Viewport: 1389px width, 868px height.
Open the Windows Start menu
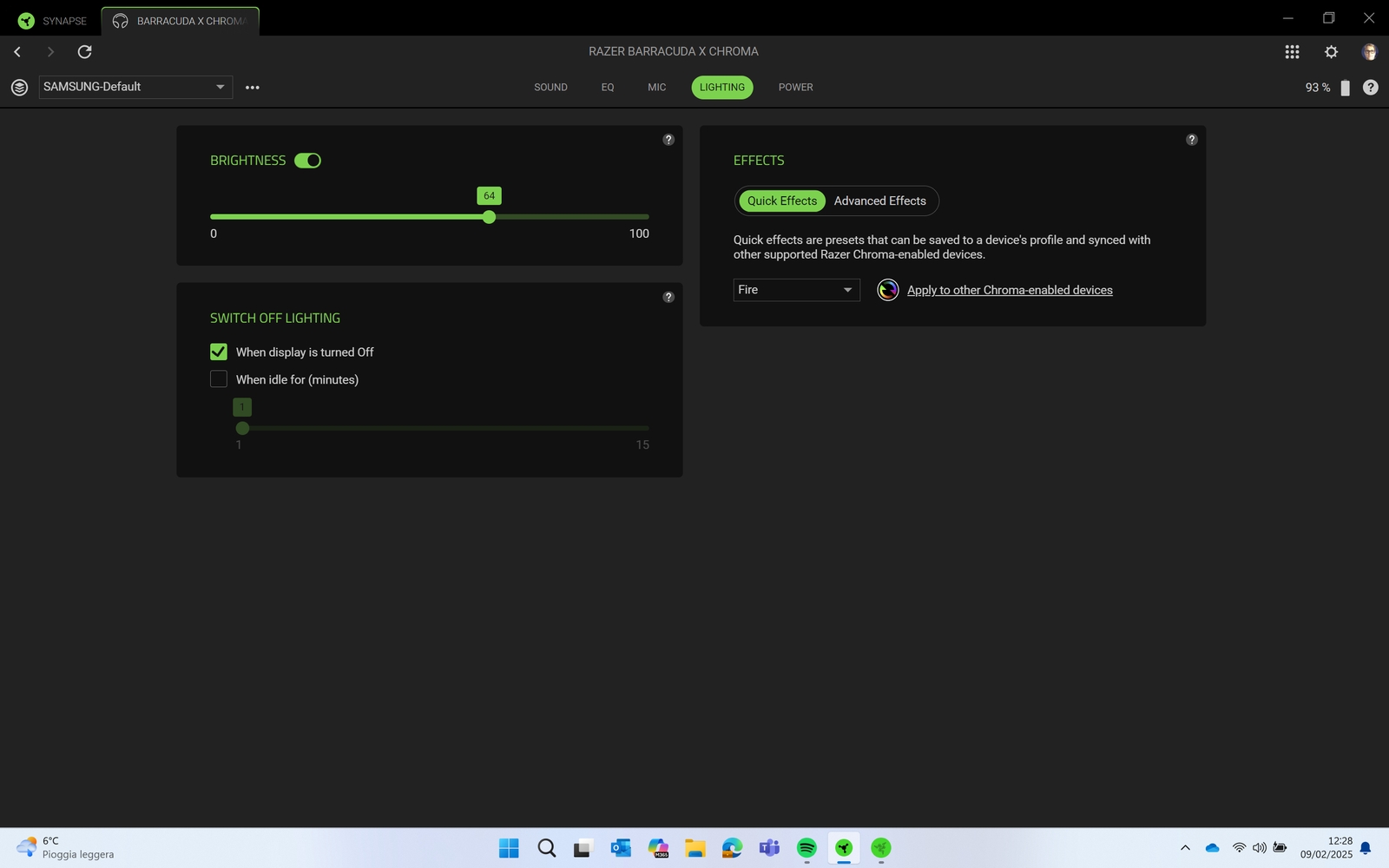(x=509, y=848)
